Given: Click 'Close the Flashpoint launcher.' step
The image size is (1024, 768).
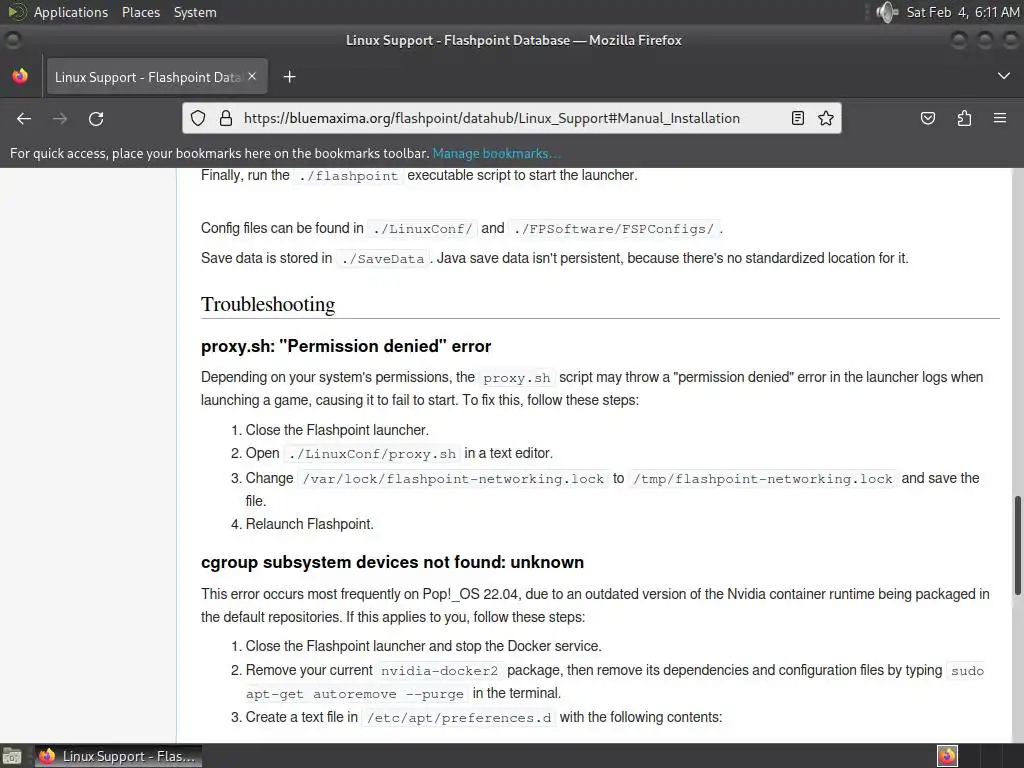Looking at the screenshot, I should [x=337, y=430].
